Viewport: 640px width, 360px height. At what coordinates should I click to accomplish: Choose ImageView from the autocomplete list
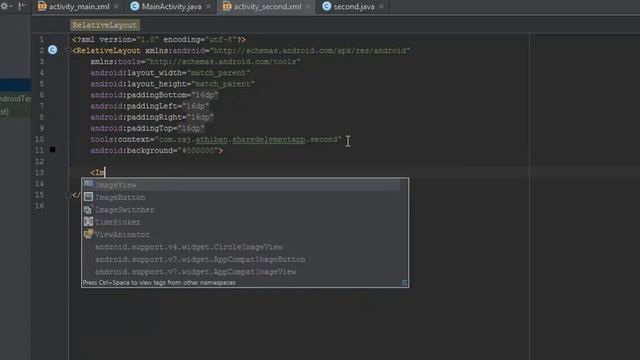point(242,185)
